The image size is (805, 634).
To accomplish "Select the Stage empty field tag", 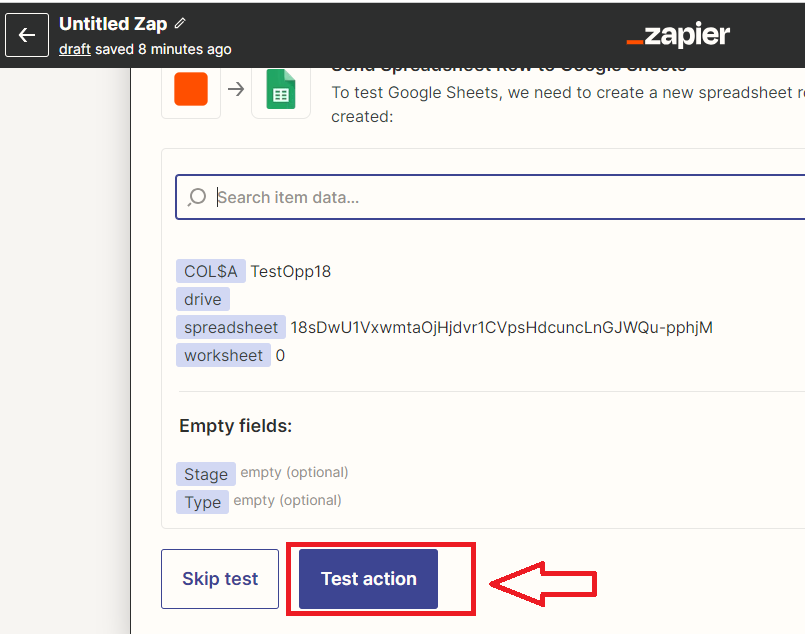I will [x=206, y=474].
